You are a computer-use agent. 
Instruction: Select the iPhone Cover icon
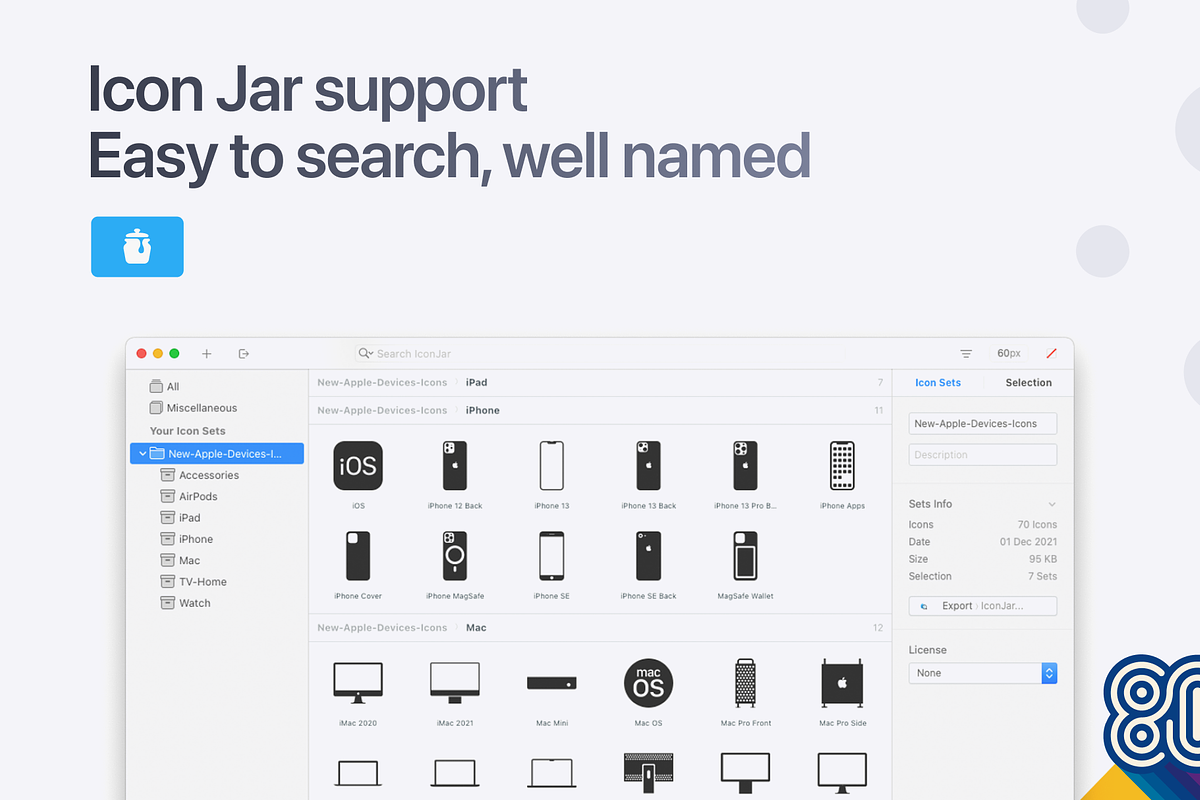[358, 556]
